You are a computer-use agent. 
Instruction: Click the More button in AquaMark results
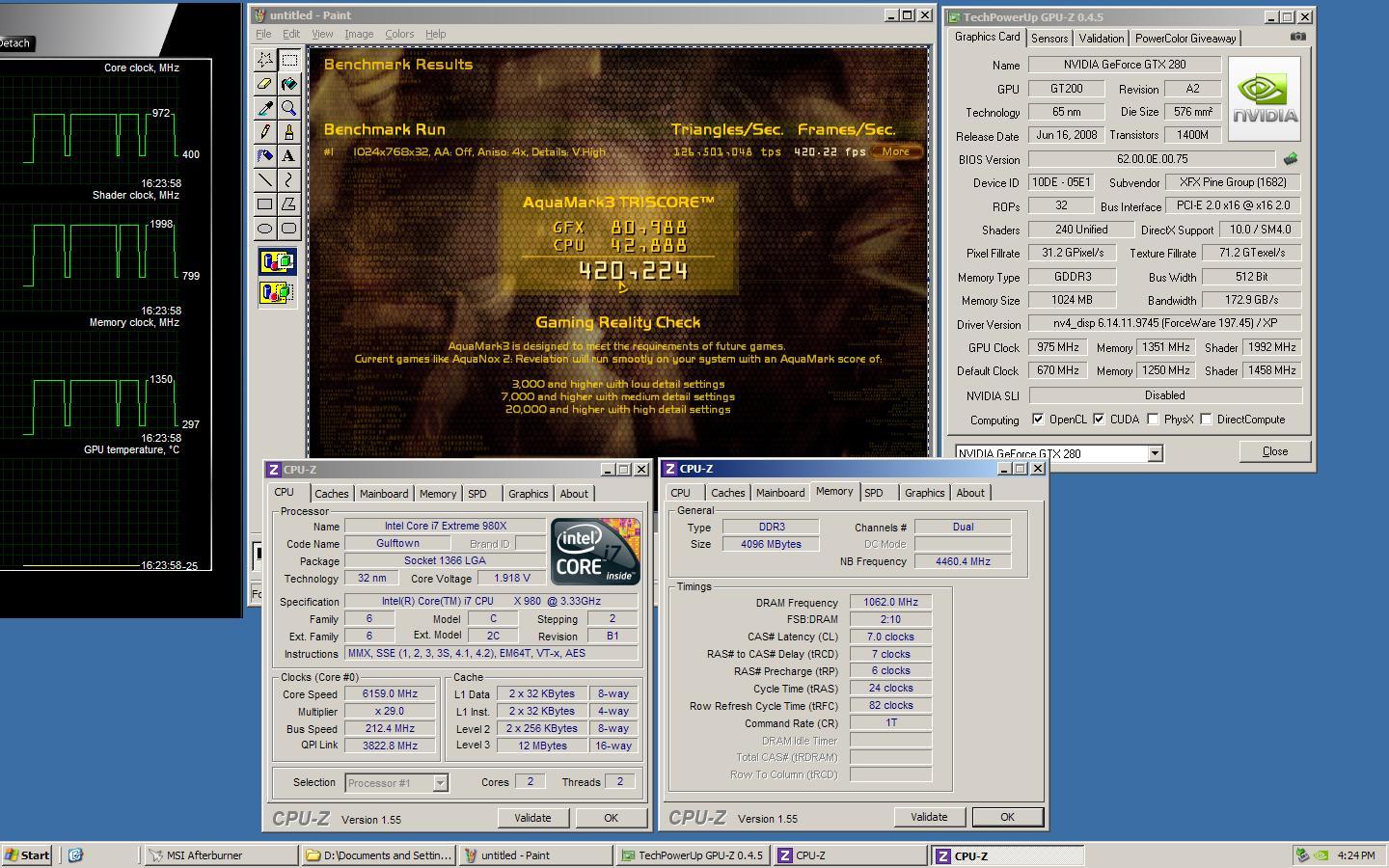pos(895,151)
